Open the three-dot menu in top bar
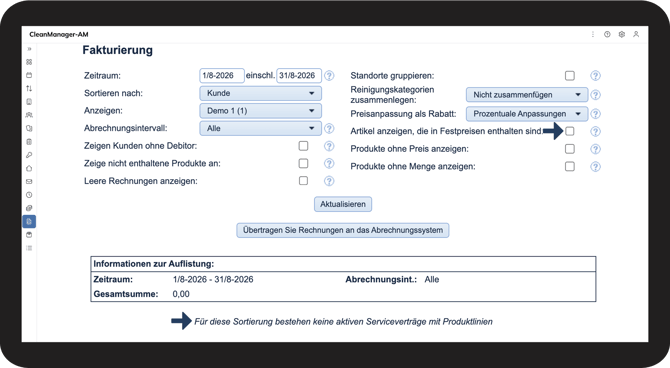 (593, 34)
